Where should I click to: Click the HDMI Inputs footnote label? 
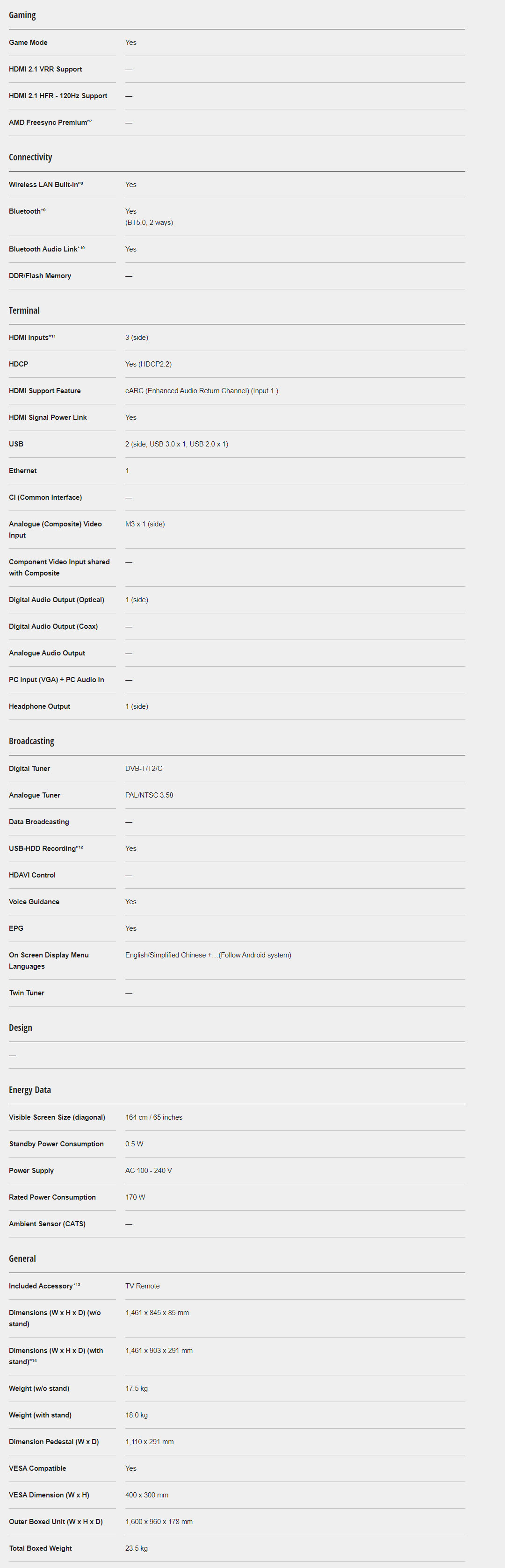32,337
